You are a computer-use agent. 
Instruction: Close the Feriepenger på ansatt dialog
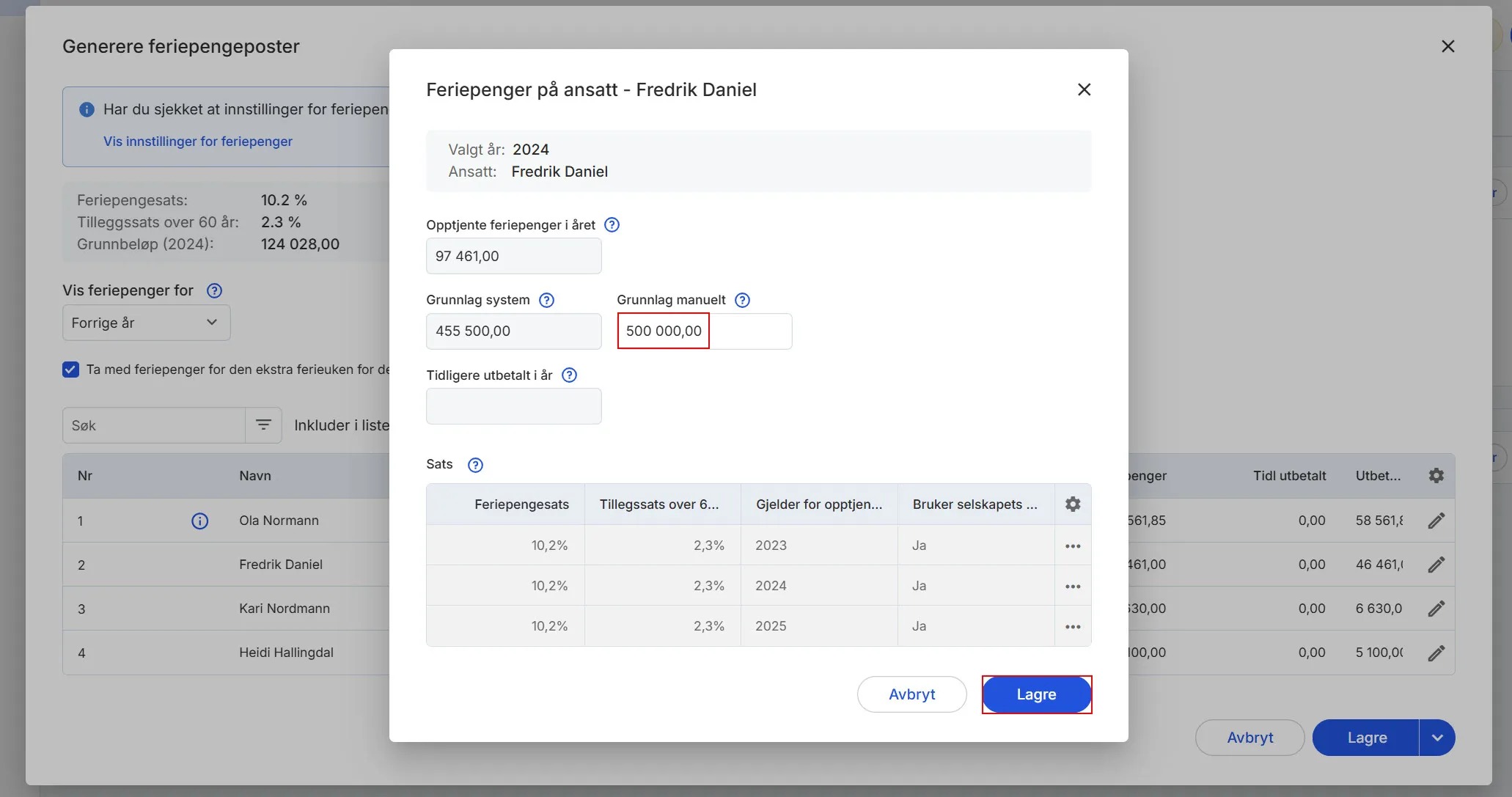tap(1084, 89)
